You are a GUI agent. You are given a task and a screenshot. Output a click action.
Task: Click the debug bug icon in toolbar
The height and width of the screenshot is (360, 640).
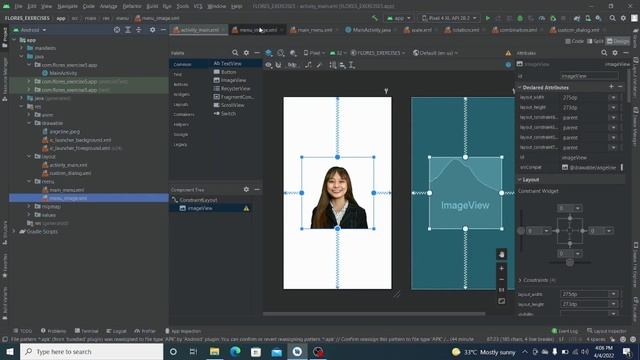520,18
